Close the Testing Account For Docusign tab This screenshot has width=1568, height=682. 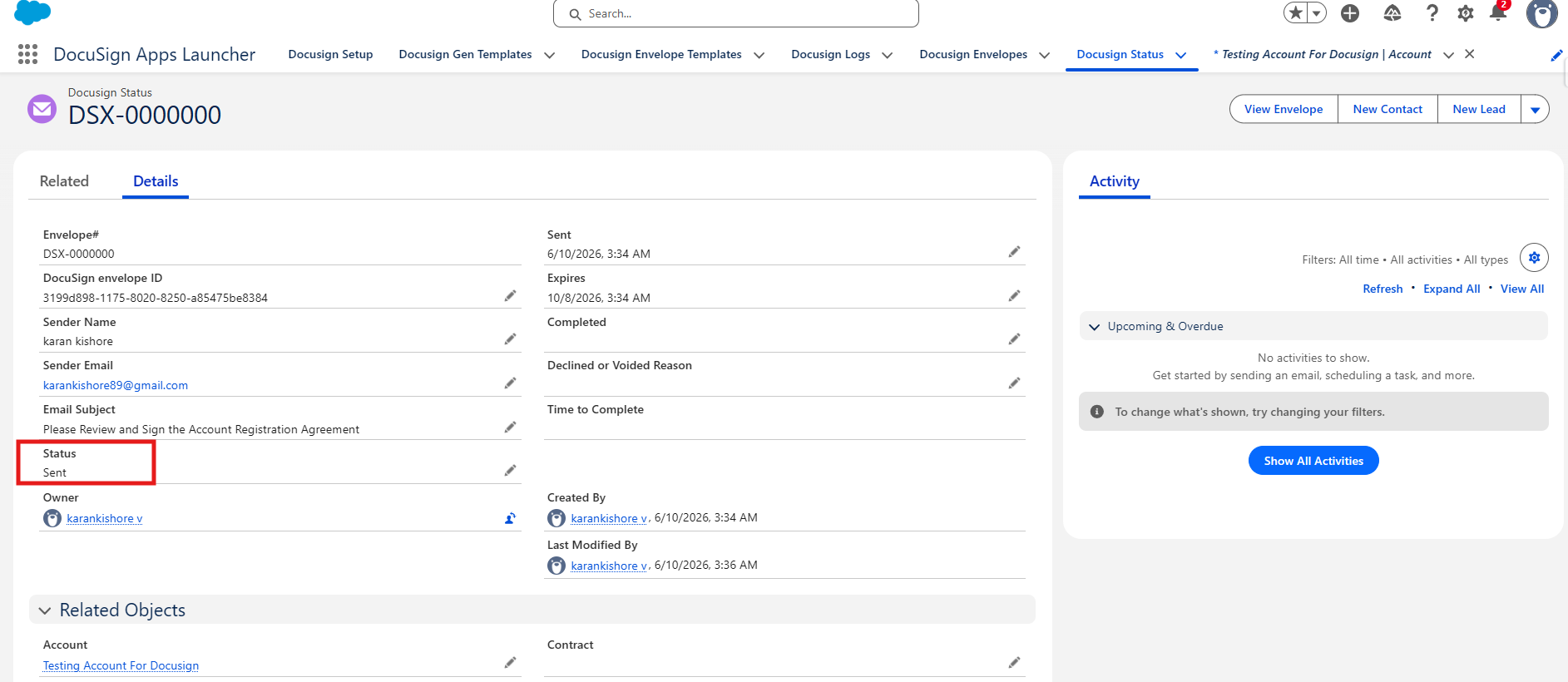1470,54
